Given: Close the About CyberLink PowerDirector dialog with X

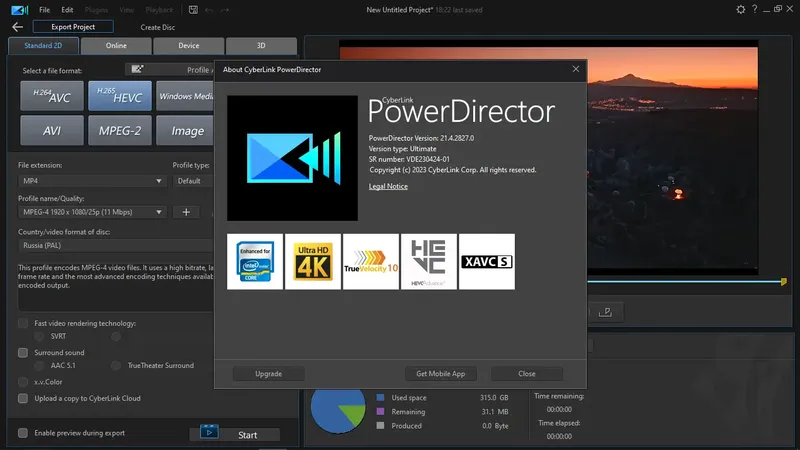Looking at the screenshot, I should (576, 69).
